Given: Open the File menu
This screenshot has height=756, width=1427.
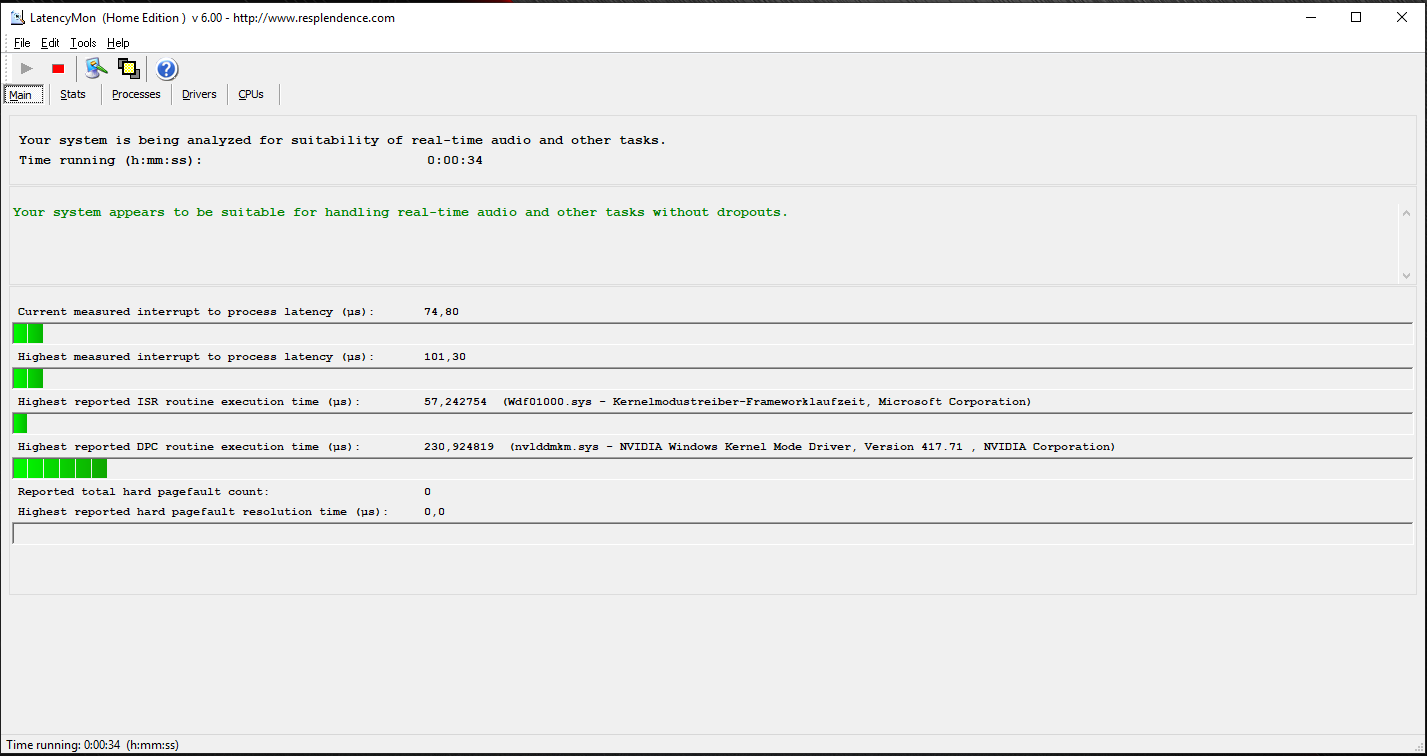Looking at the screenshot, I should click(22, 43).
